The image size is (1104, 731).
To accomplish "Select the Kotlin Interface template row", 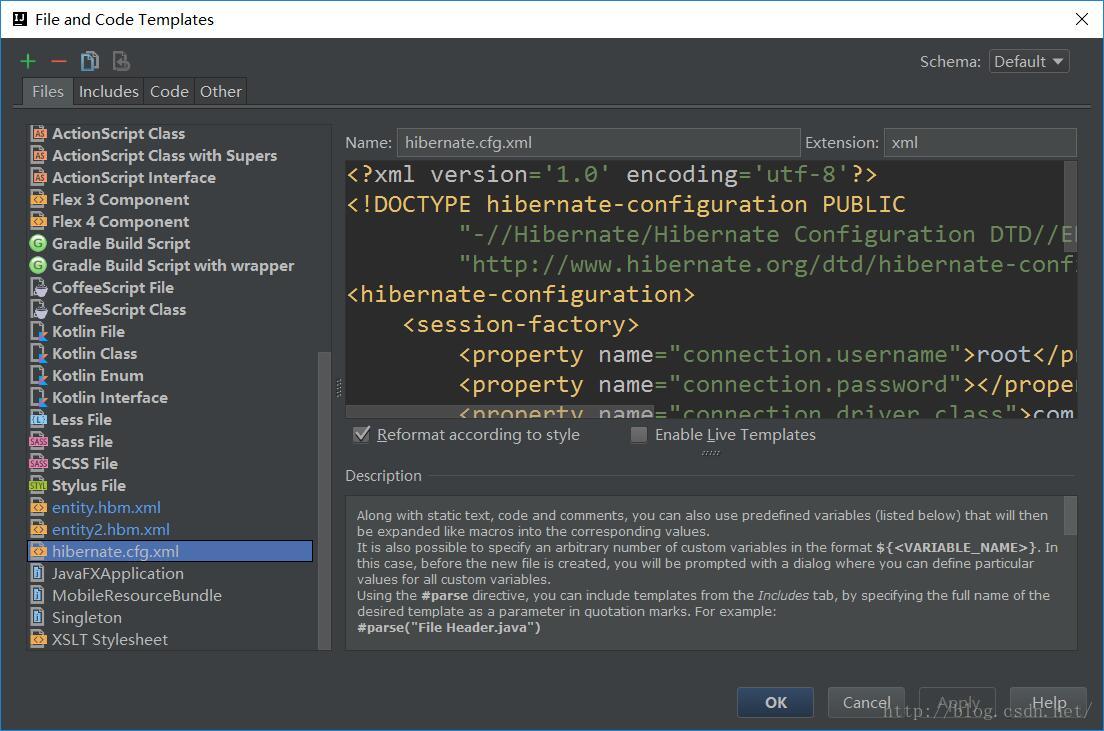I will pyautogui.click(x=170, y=397).
